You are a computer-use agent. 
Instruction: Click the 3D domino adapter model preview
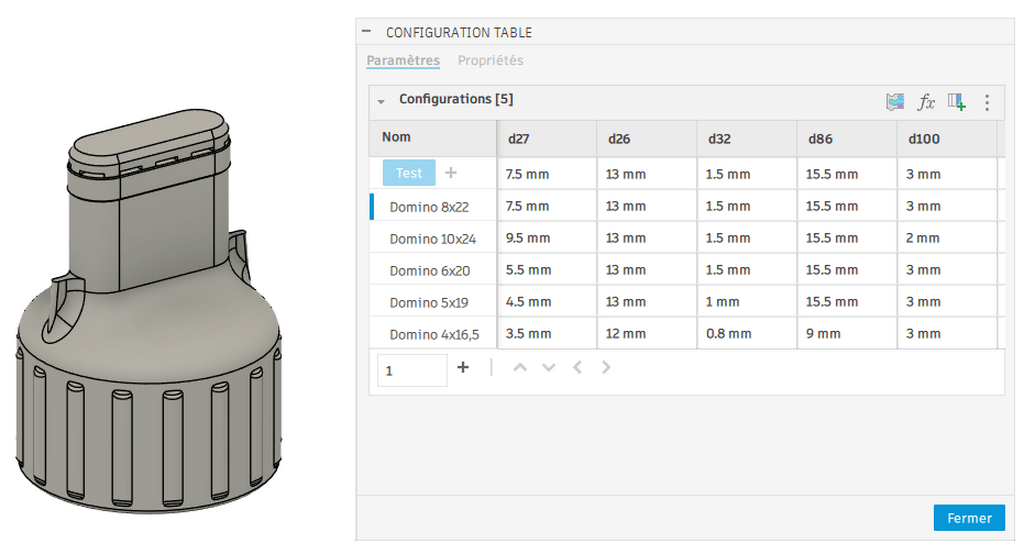(148, 310)
